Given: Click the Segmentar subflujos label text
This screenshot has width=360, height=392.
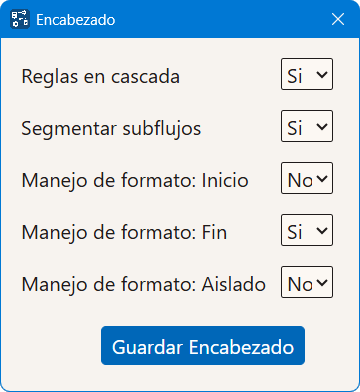Looking at the screenshot, I should 111,129.
